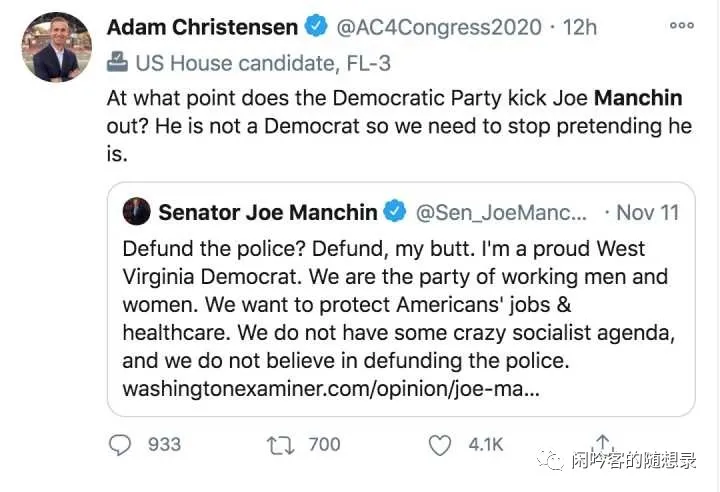Open Adam Christensen's profile photo
720x492 pixels.
tap(55, 47)
